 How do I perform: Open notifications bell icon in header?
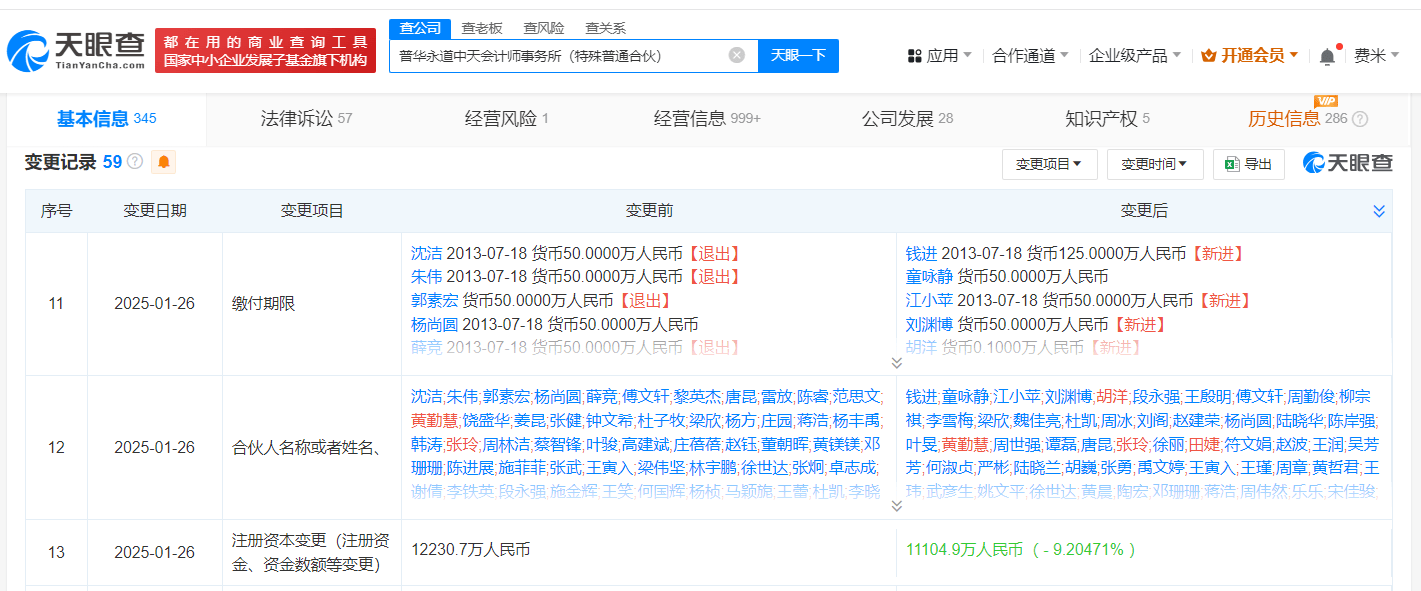point(1327,56)
